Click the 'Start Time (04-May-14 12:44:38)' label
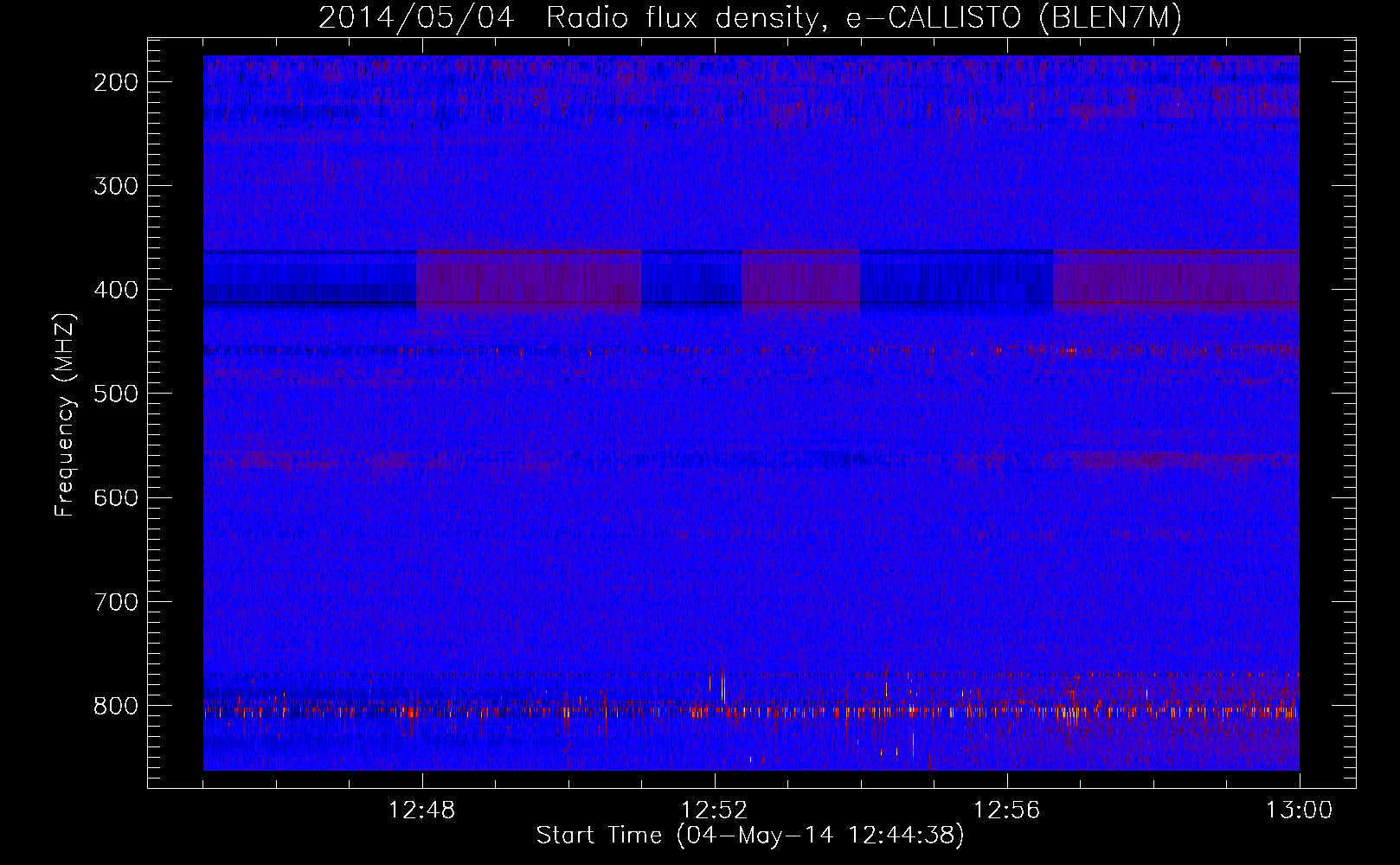Viewport: 1400px width, 865px height. coord(750,836)
